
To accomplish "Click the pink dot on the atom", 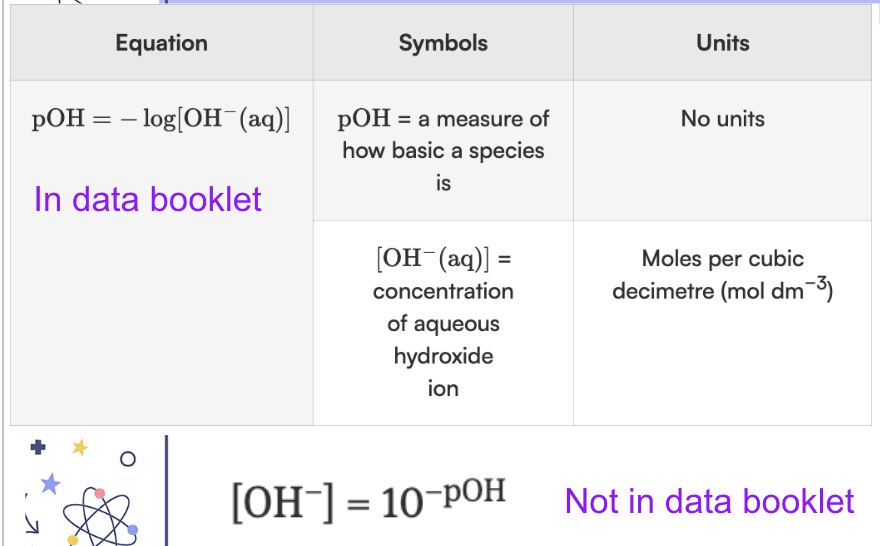I will pyautogui.click(x=99, y=493).
